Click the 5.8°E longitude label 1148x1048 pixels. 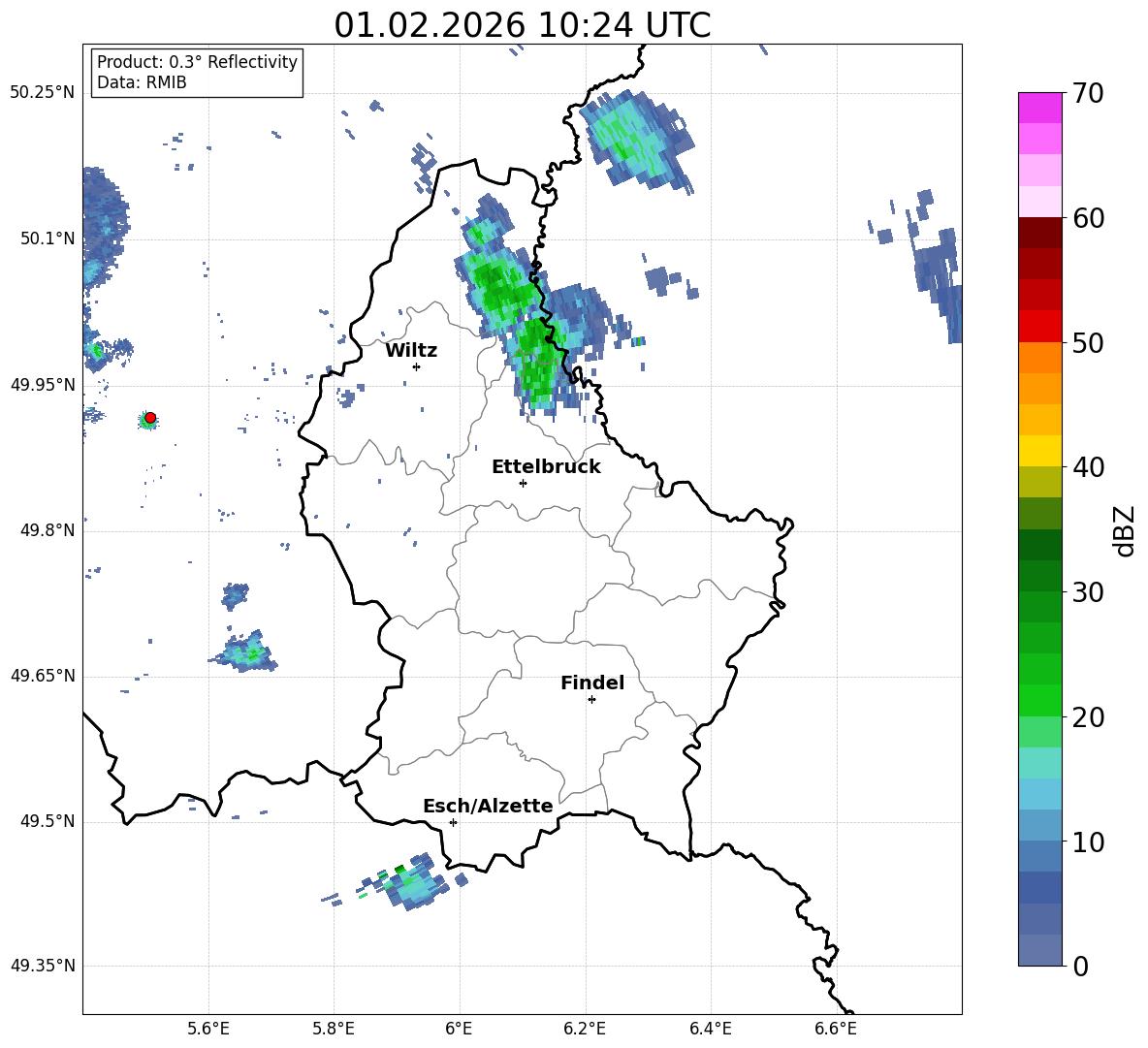click(x=334, y=1029)
